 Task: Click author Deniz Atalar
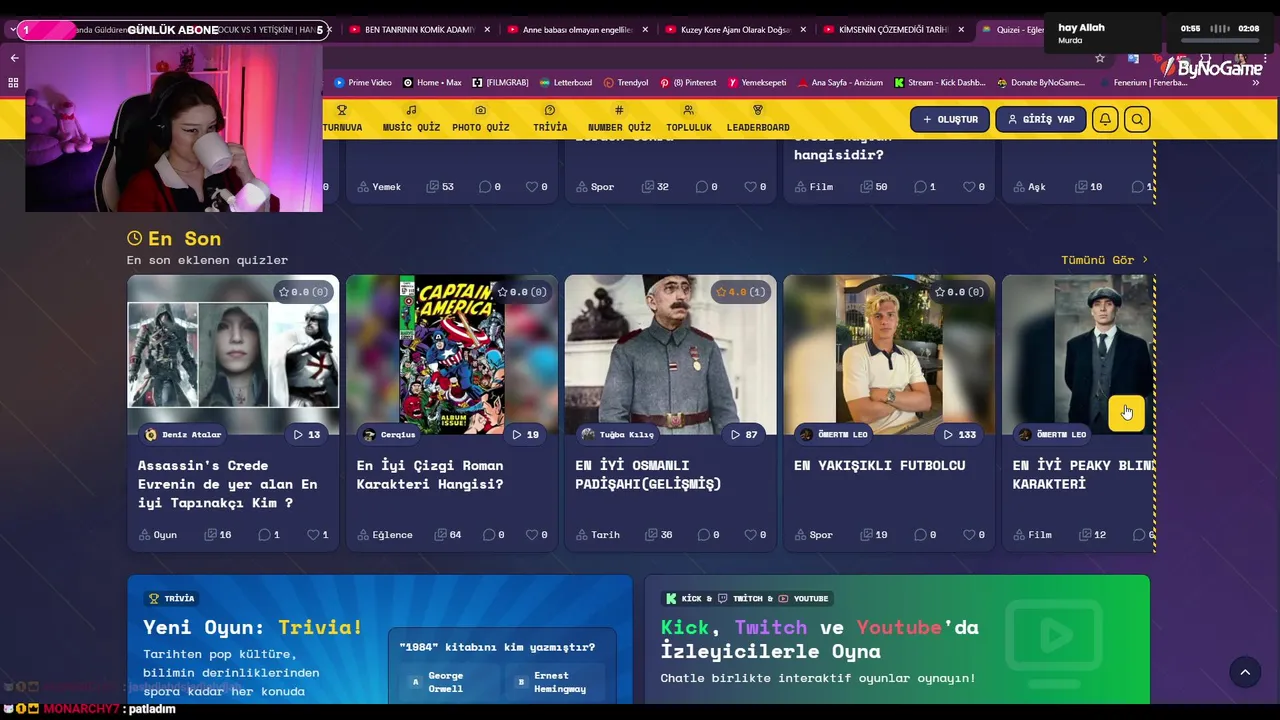183,434
